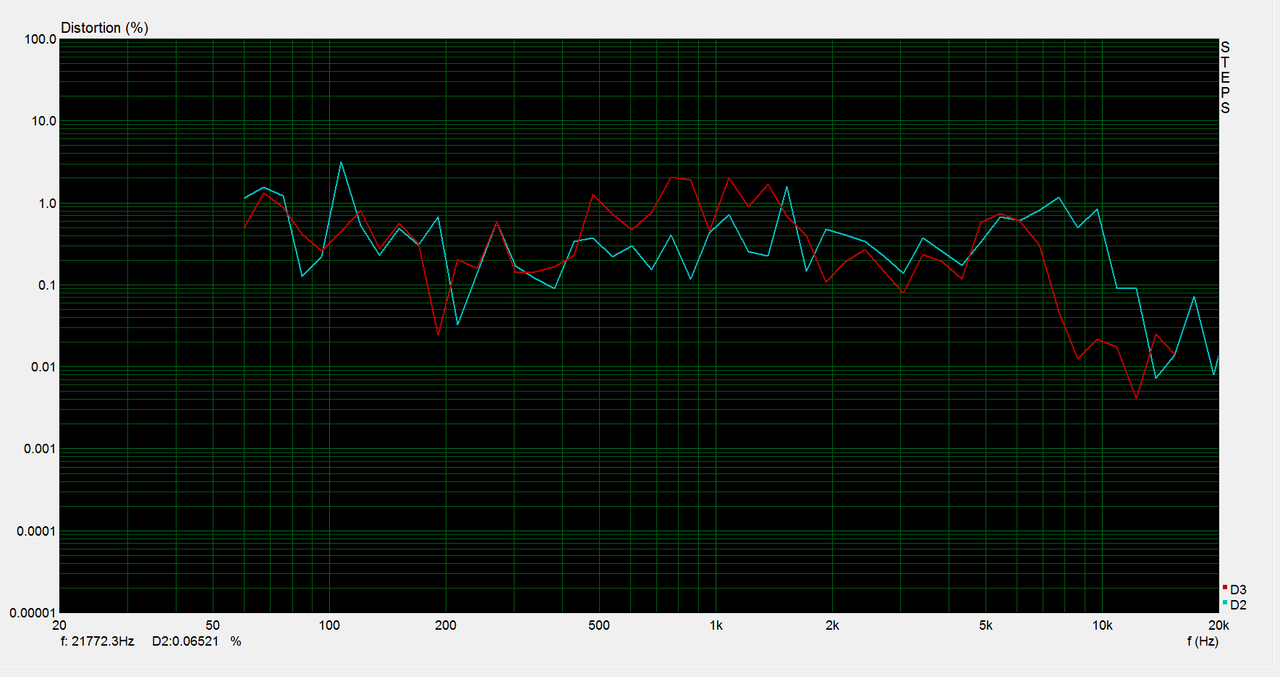Click the "f: 21772.3Hz" cursor frequency readout
1280x677 pixels.
coord(97,641)
